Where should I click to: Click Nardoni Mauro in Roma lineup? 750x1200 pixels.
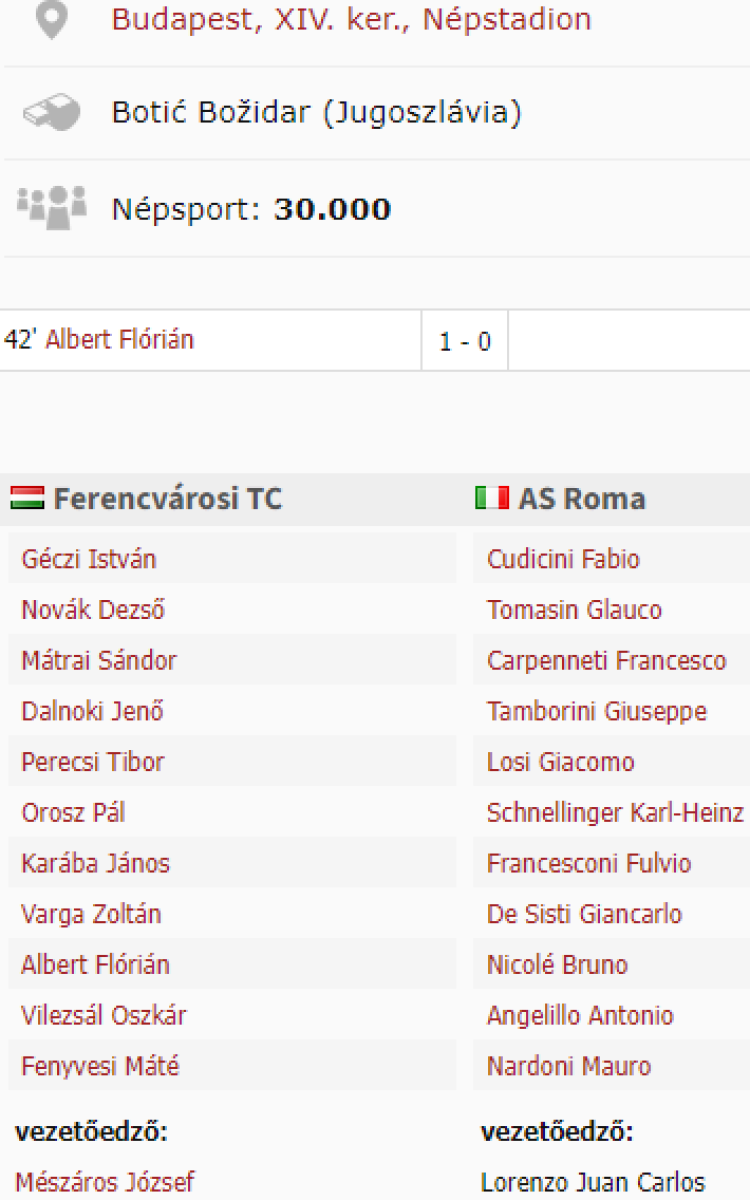568,1066
